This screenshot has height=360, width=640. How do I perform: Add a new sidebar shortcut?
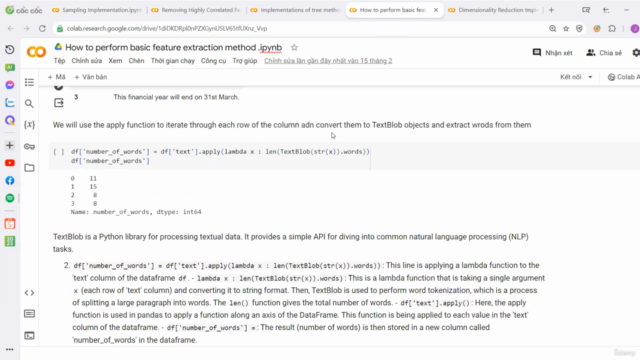10,145
